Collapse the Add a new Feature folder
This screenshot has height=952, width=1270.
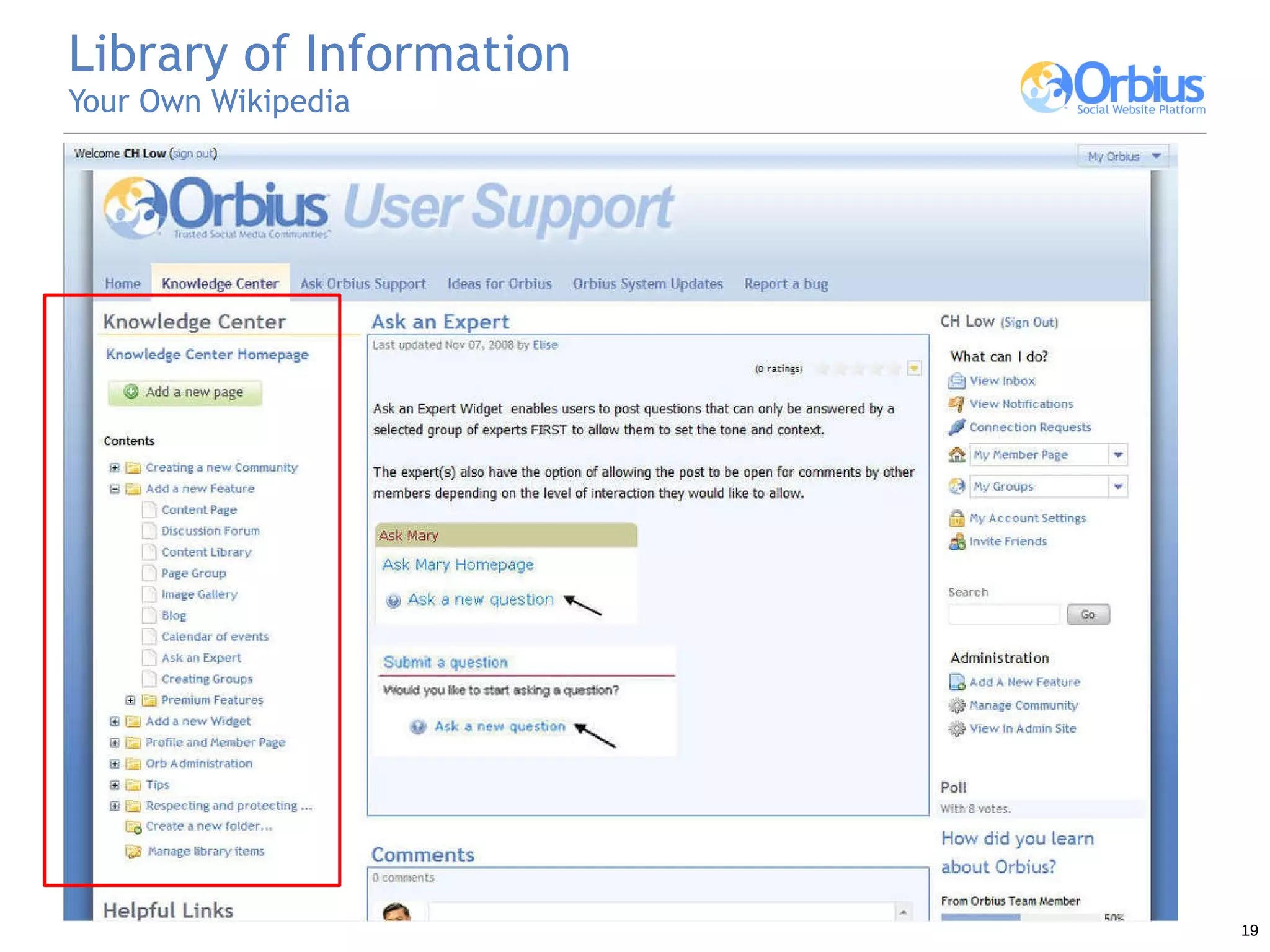pyautogui.click(x=115, y=489)
